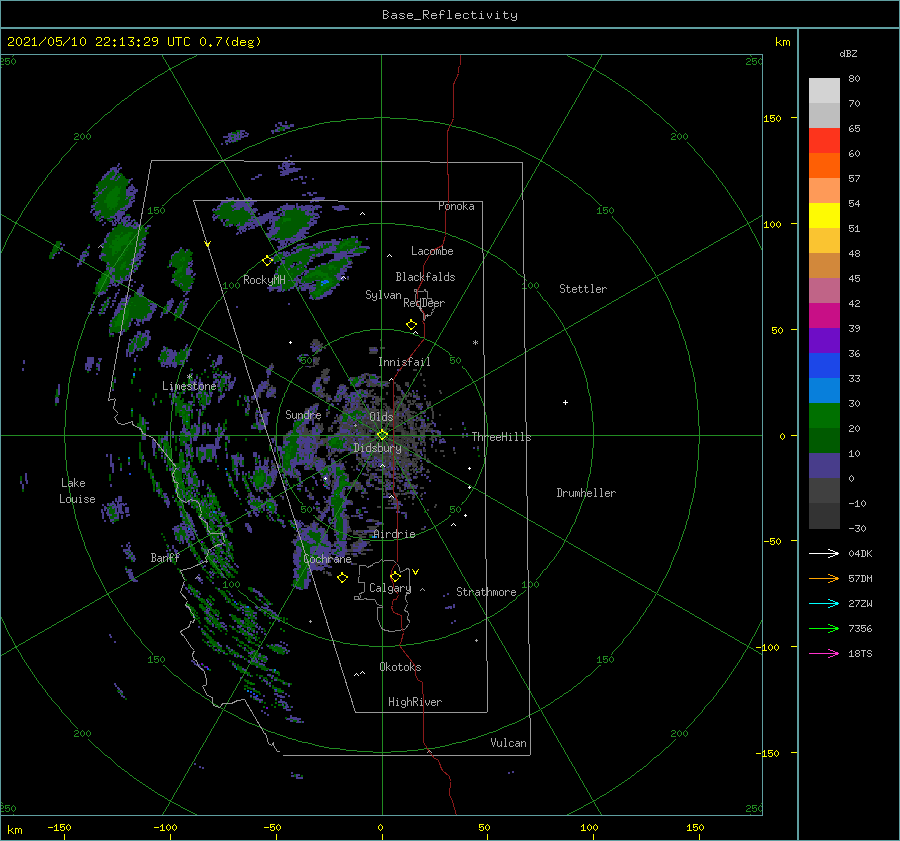Pick the tan 45-48 dBZ swatch
This screenshot has width=900, height=841.
tap(824, 266)
